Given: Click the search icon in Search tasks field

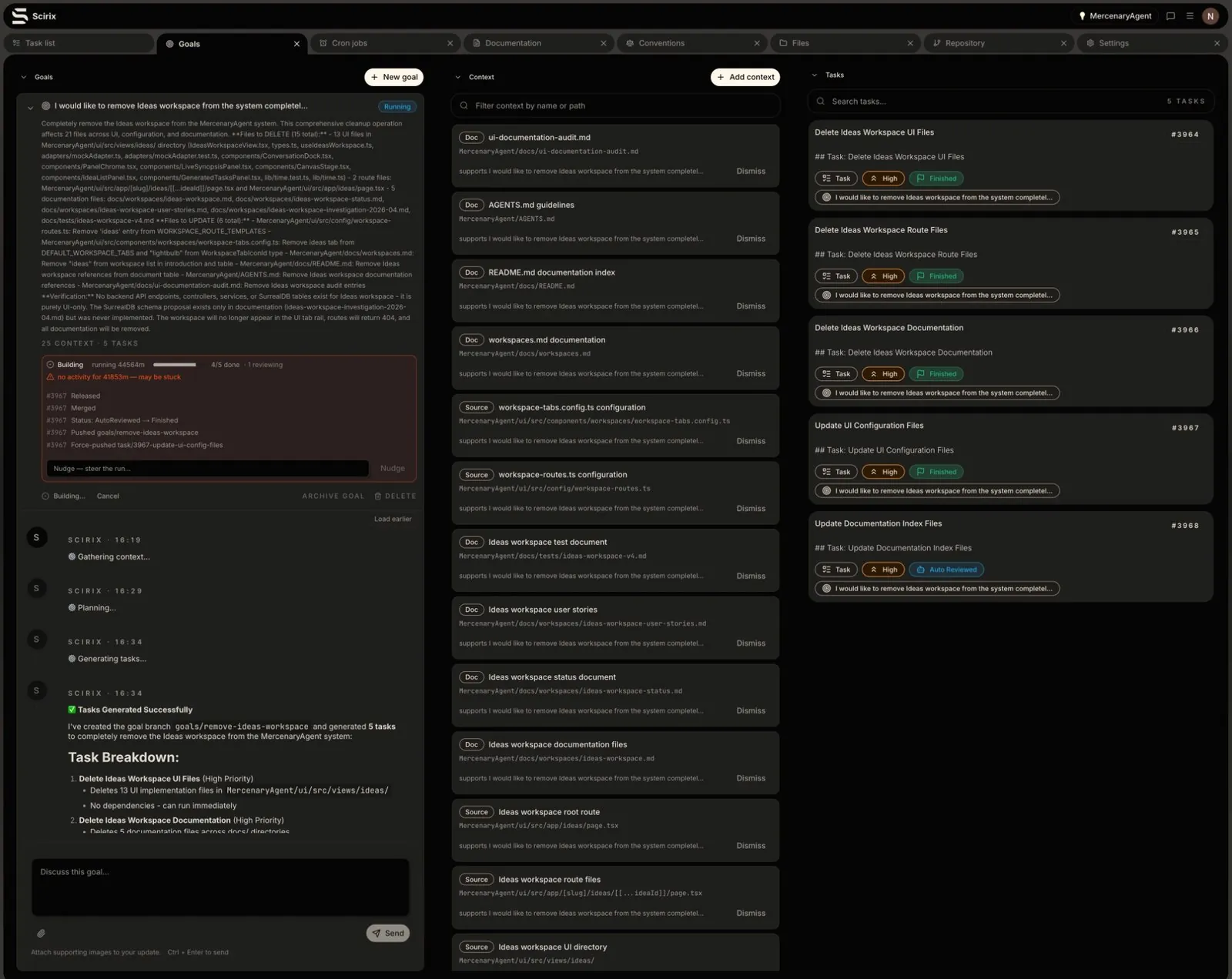Looking at the screenshot, I should click(820, 102).
